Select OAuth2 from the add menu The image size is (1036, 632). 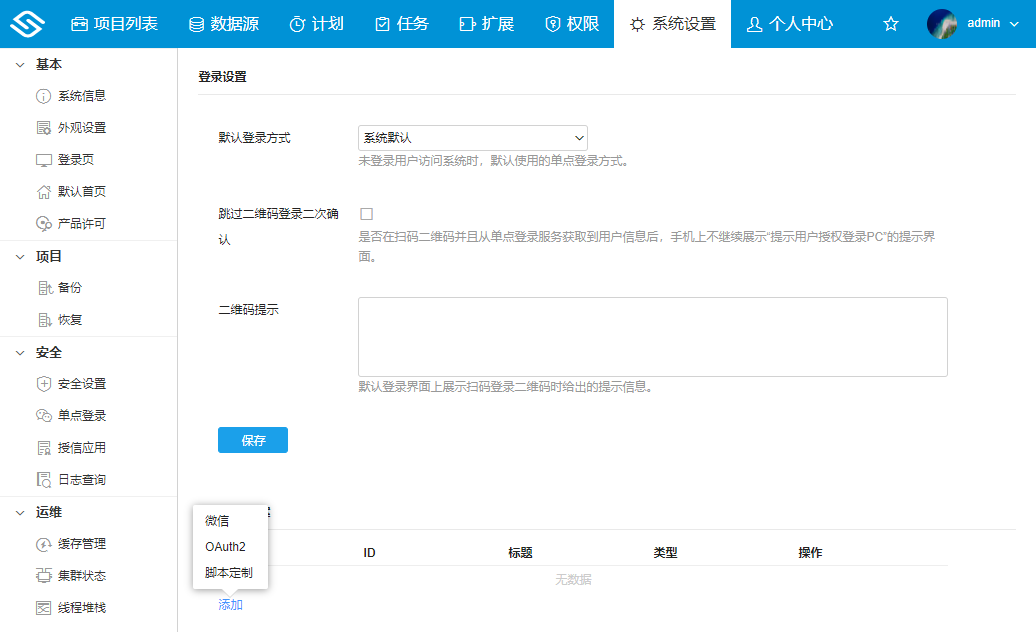(227, 548)
